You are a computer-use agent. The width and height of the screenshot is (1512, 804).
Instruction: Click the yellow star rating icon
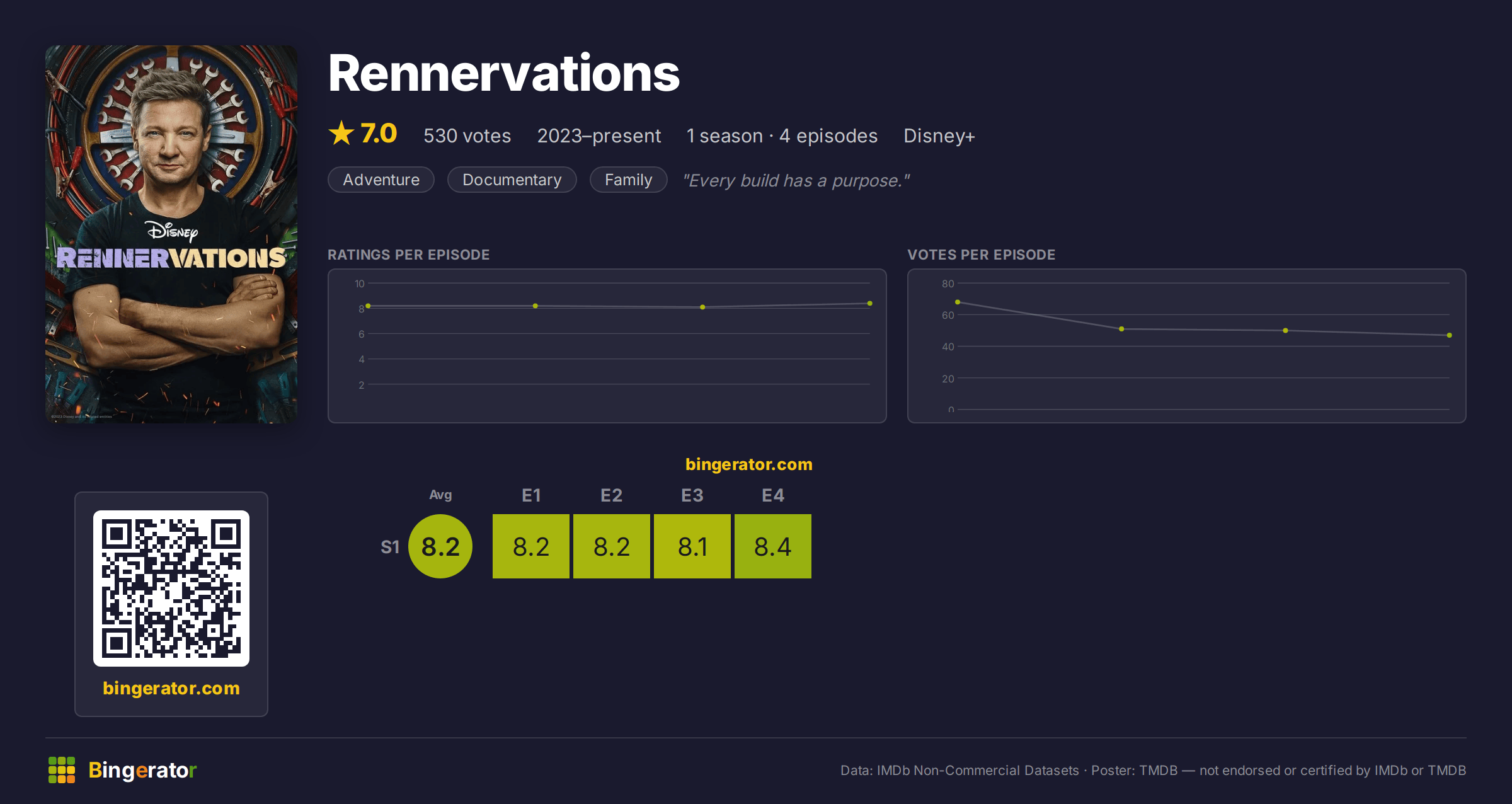[341, 134]
